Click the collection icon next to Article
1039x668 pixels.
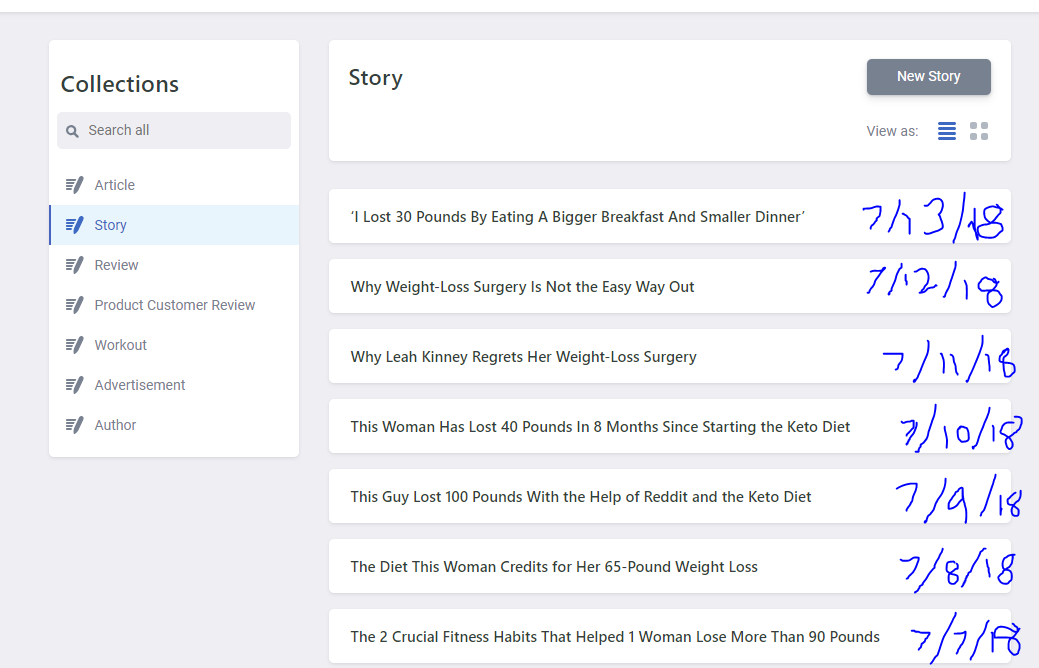coord(74,184)
